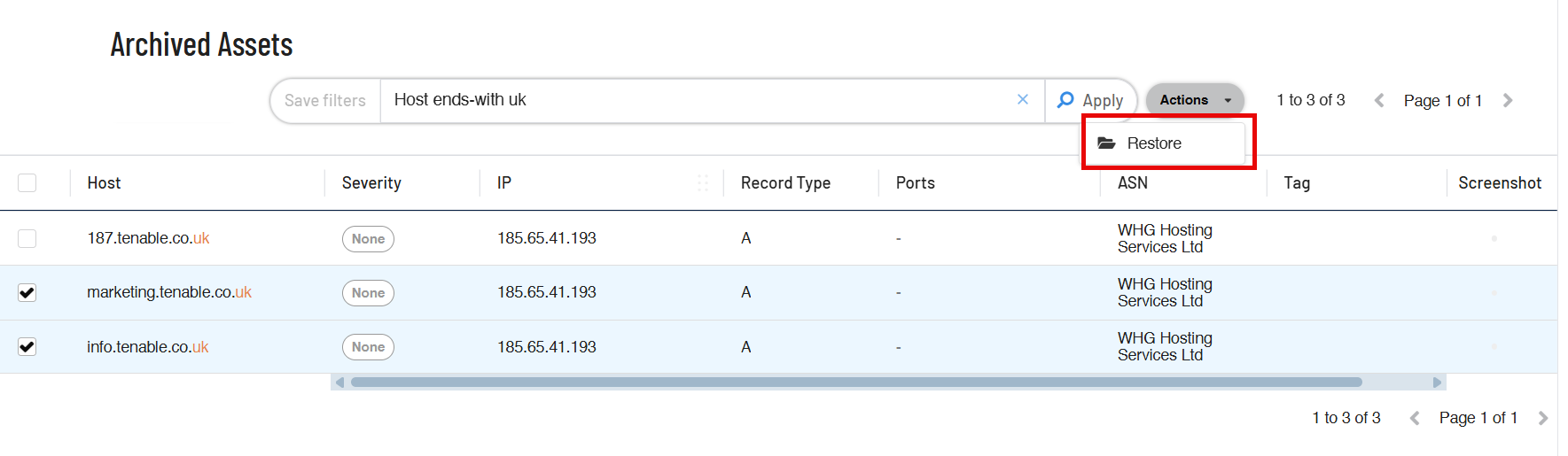Click the horizontal scrollbar's left arrow
Image resolution: width=1568 pixels, height=456 pixels.
click(339, 383)
